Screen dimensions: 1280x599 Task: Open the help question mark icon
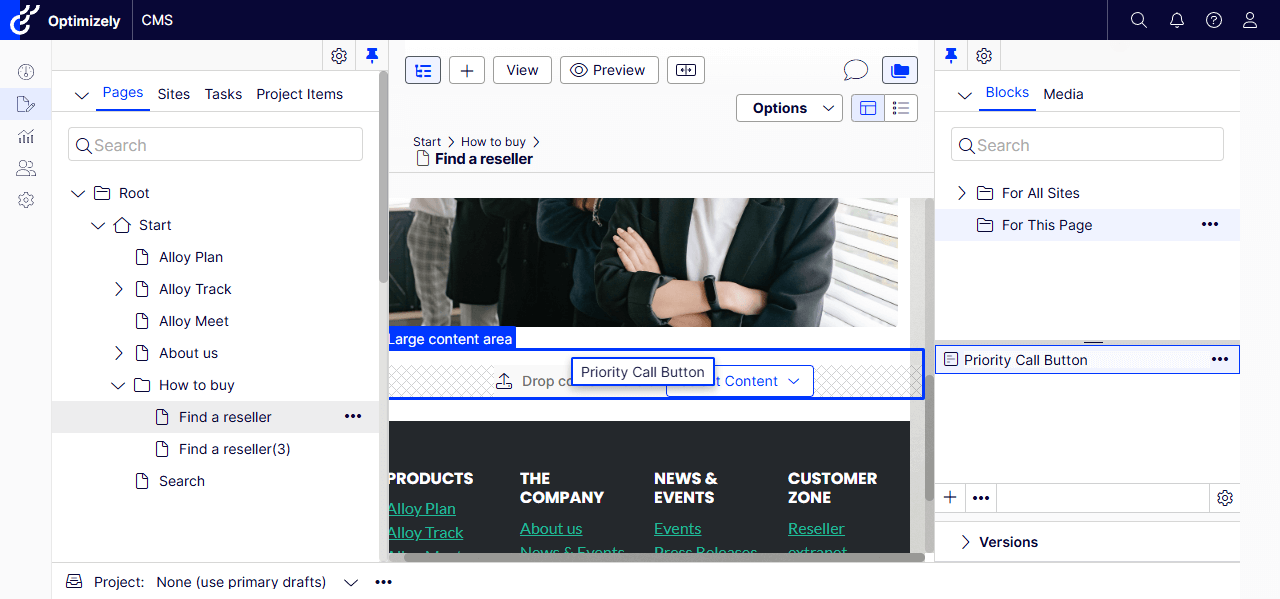1213,20
